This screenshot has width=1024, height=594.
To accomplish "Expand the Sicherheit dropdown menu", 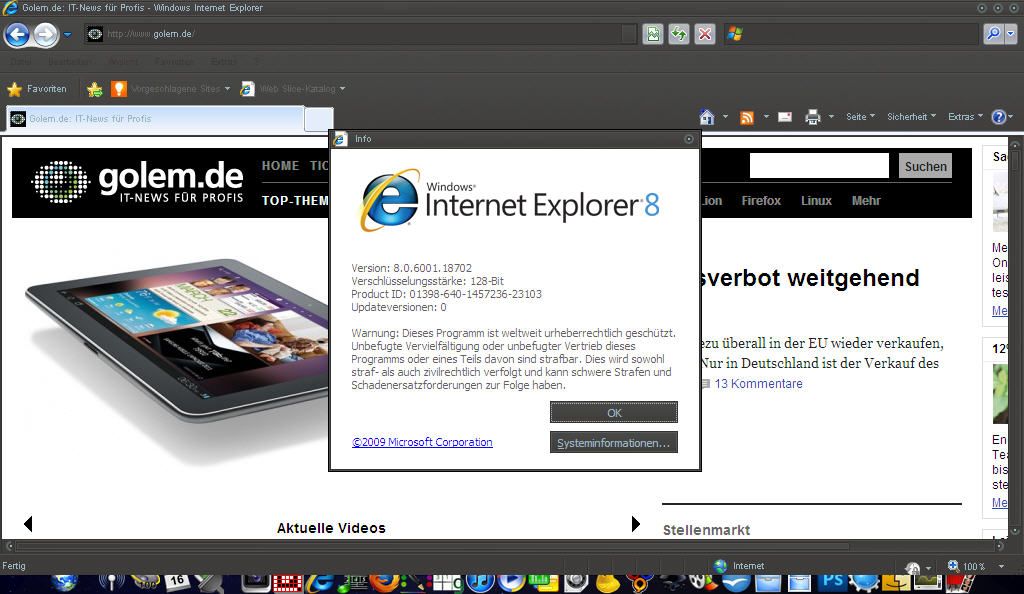I will coord(911,117).
